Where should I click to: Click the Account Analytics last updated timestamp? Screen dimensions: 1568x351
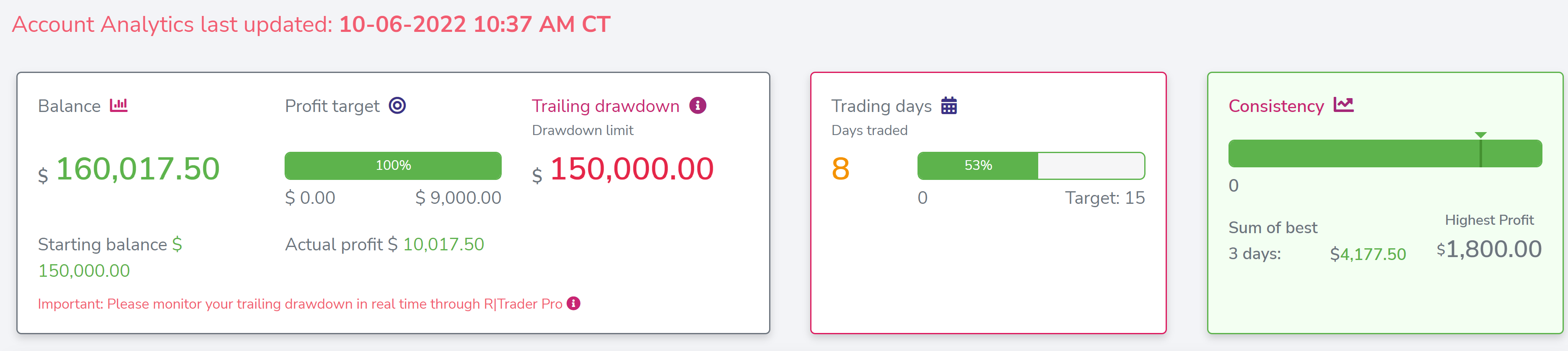point(475,24)
